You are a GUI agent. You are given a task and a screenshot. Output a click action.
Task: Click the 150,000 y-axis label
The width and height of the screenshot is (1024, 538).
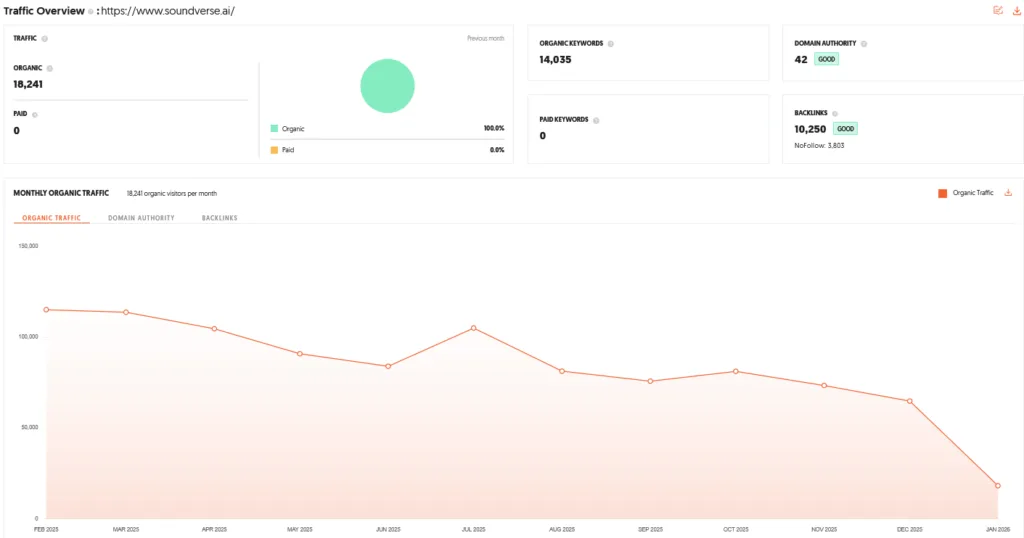pos(28,246)
